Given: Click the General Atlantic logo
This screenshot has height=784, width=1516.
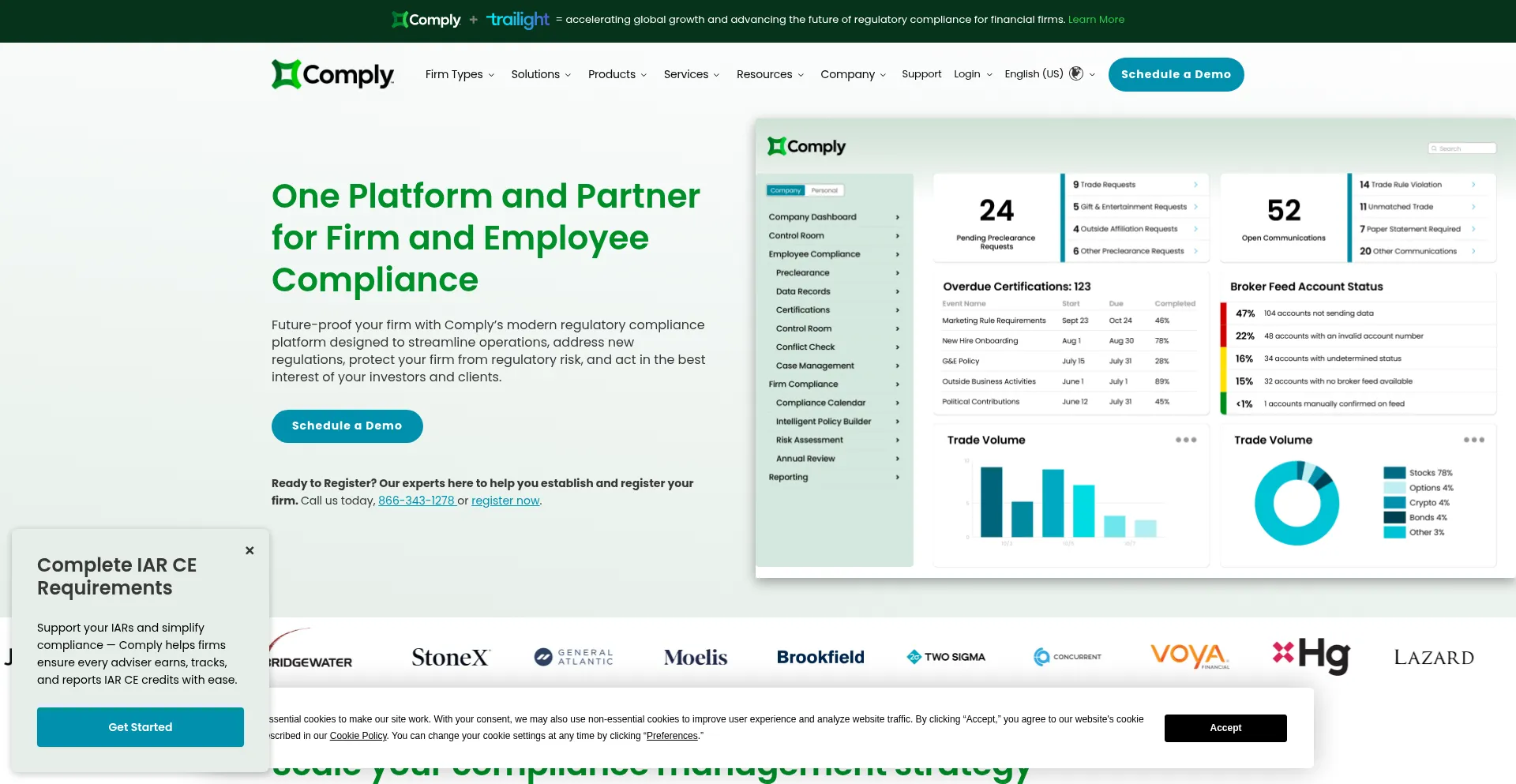Looking at the screenshot, I should 574,657.
